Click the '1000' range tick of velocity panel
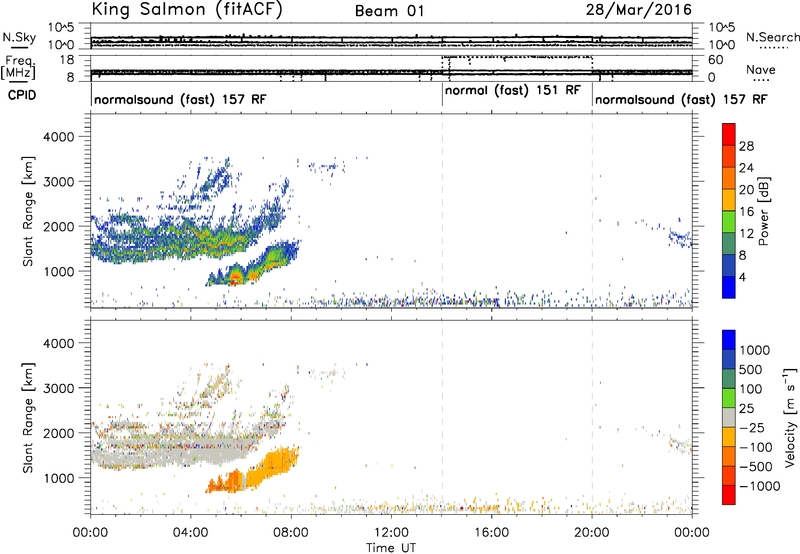Image resolution: width=800 pixels, height=554 pixels. (59, 478)
